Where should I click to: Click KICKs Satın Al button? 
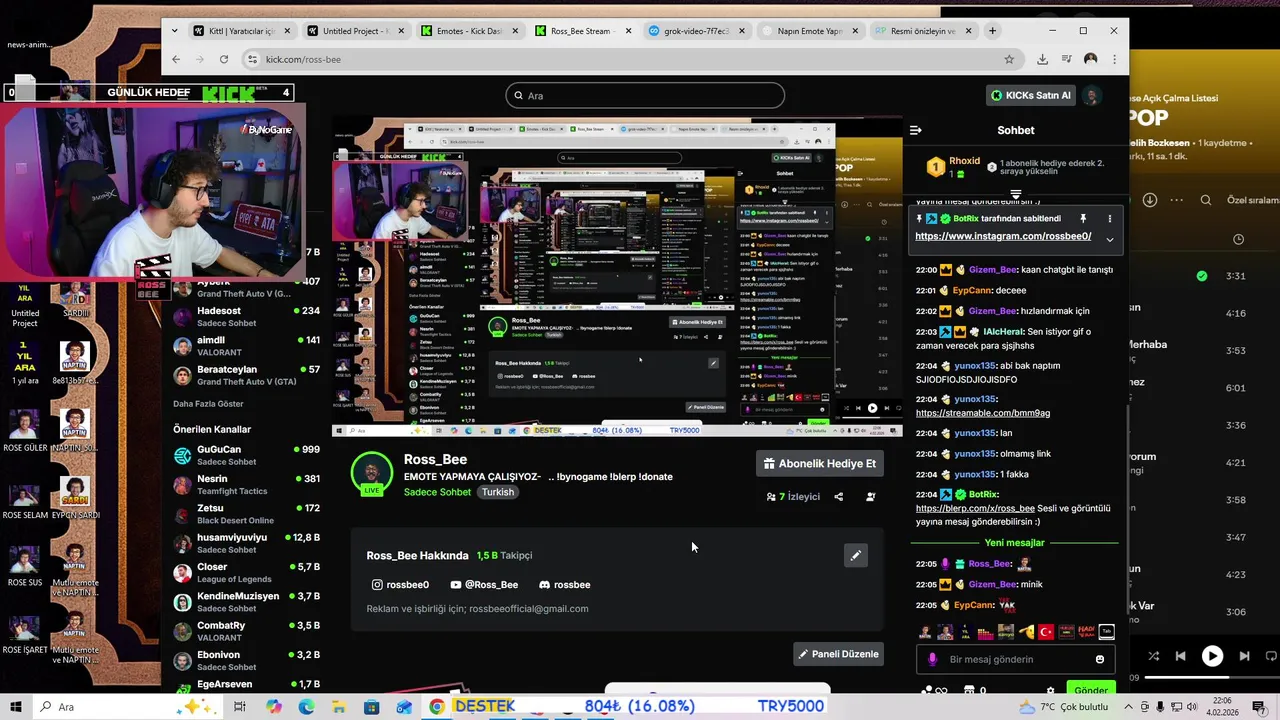point(1031,96)
